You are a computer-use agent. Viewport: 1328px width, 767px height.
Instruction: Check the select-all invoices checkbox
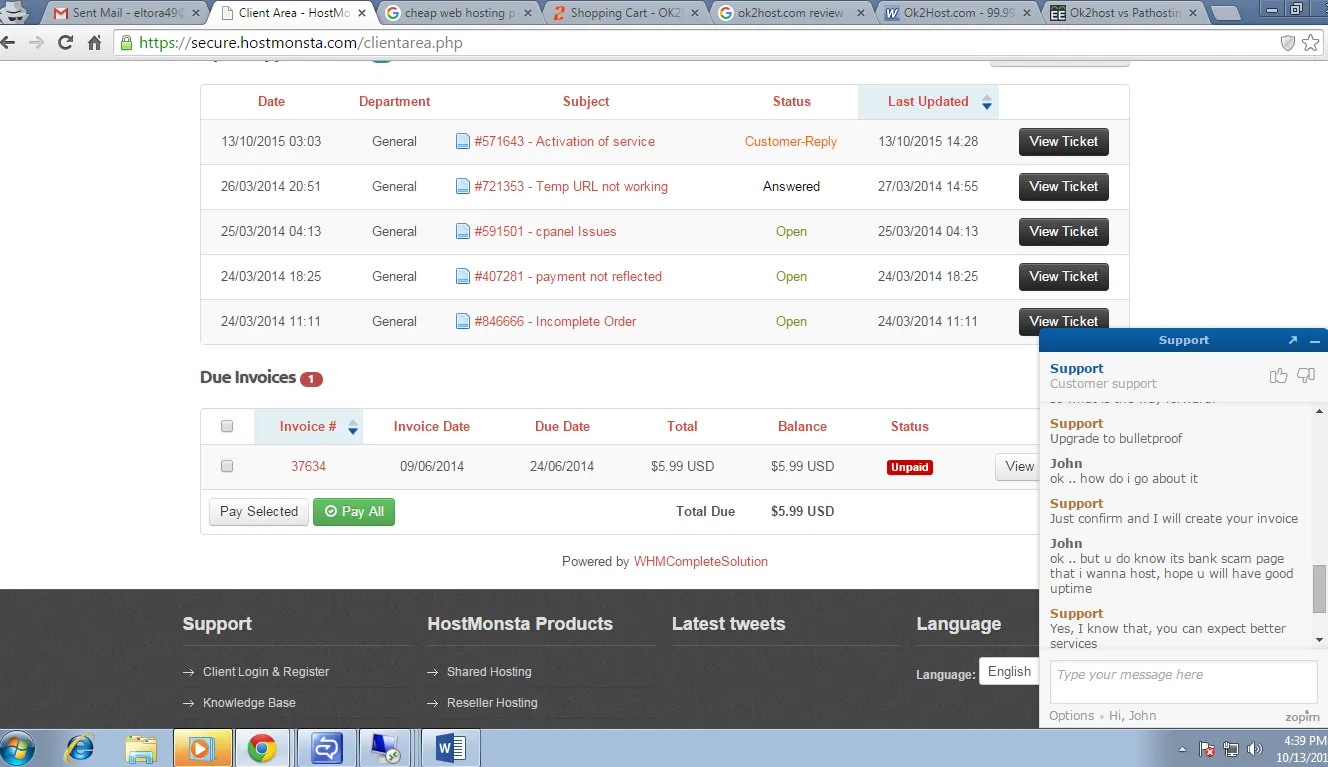(x=227, y=426)
